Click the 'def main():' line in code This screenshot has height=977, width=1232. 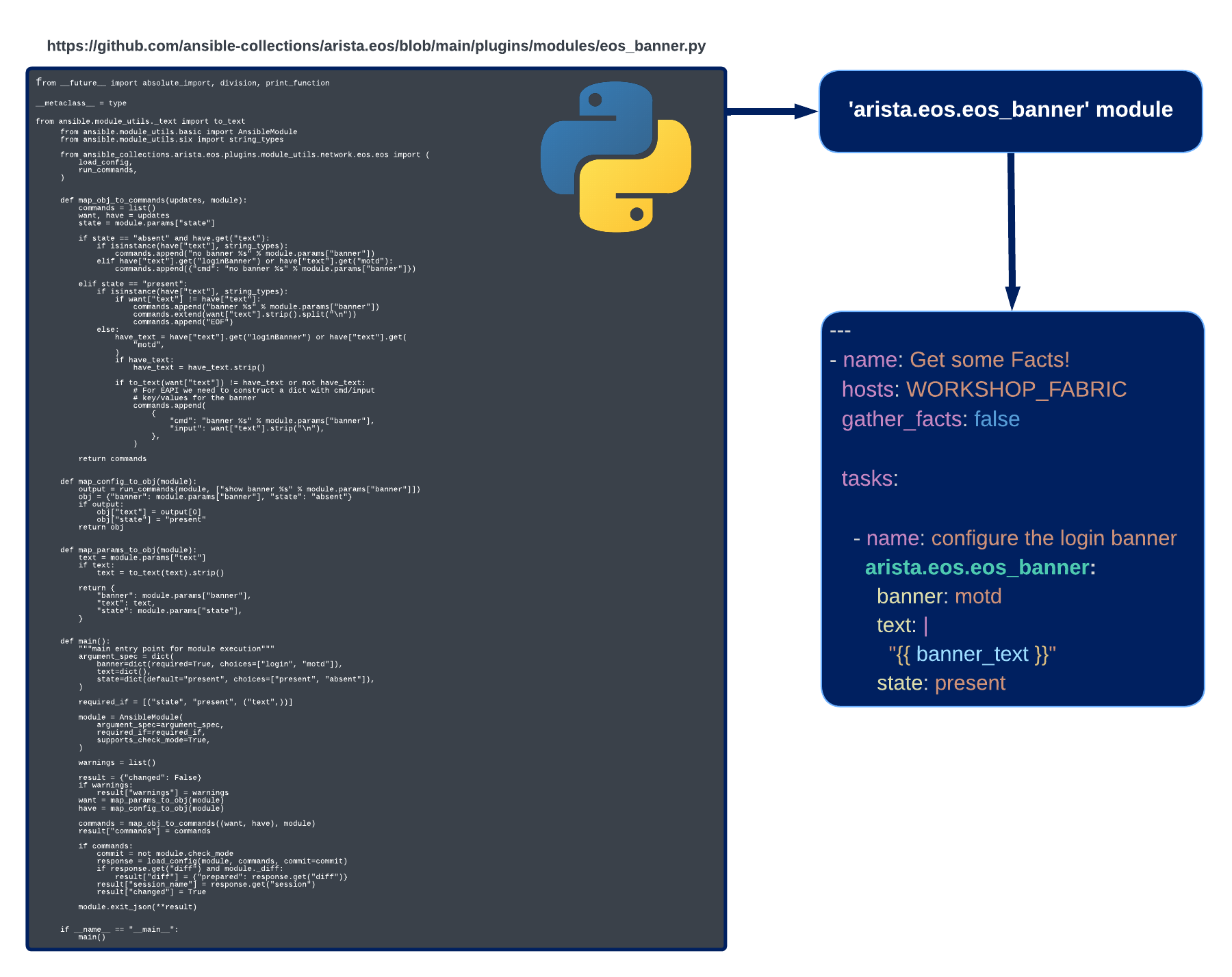pos(85,642)
